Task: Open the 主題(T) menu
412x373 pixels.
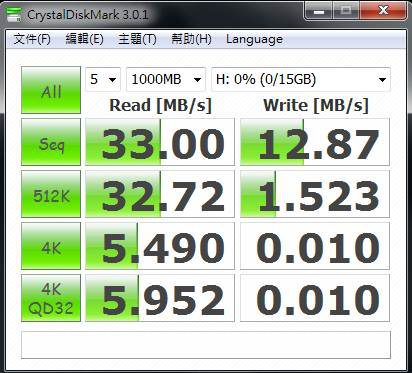Action: (x=137, y=39)
